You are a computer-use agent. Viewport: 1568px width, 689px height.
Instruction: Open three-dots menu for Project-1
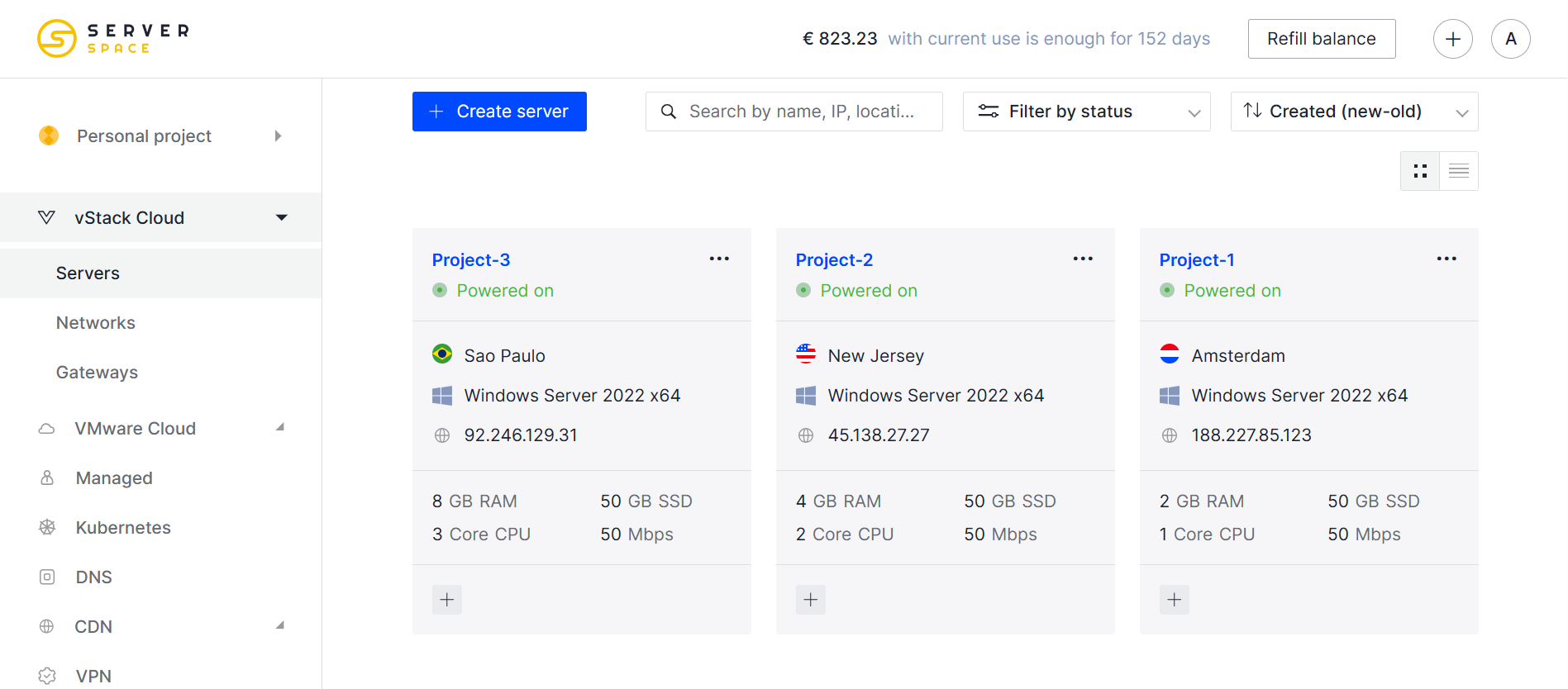click(x=1446, y=259)
